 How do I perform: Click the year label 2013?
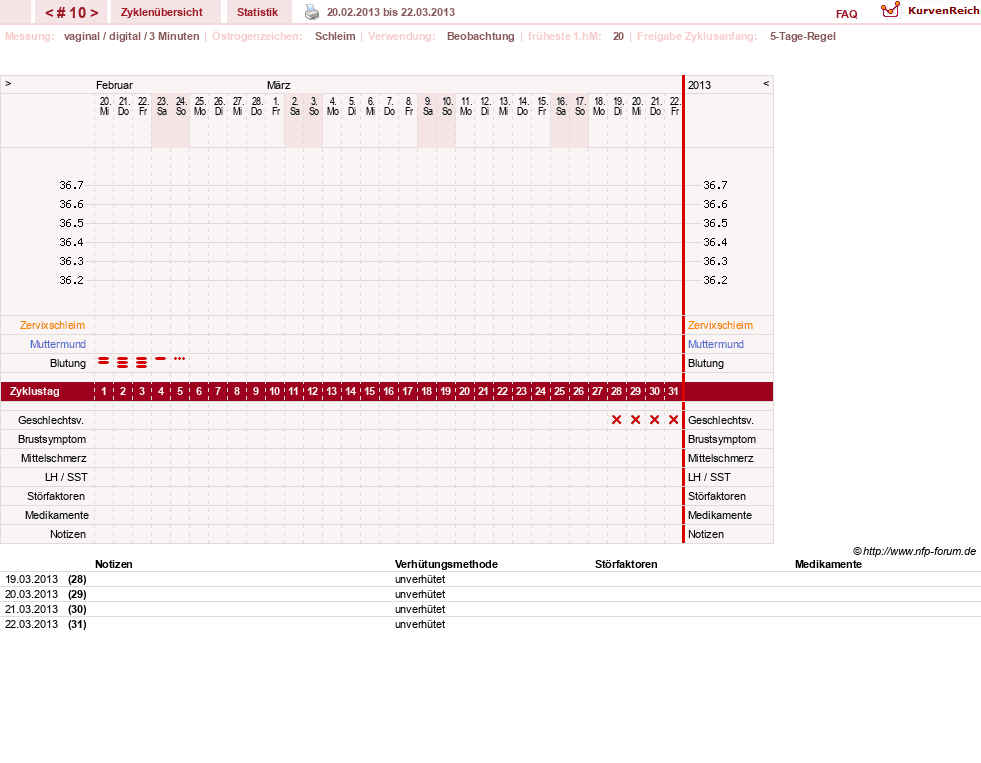click(699, 85)
